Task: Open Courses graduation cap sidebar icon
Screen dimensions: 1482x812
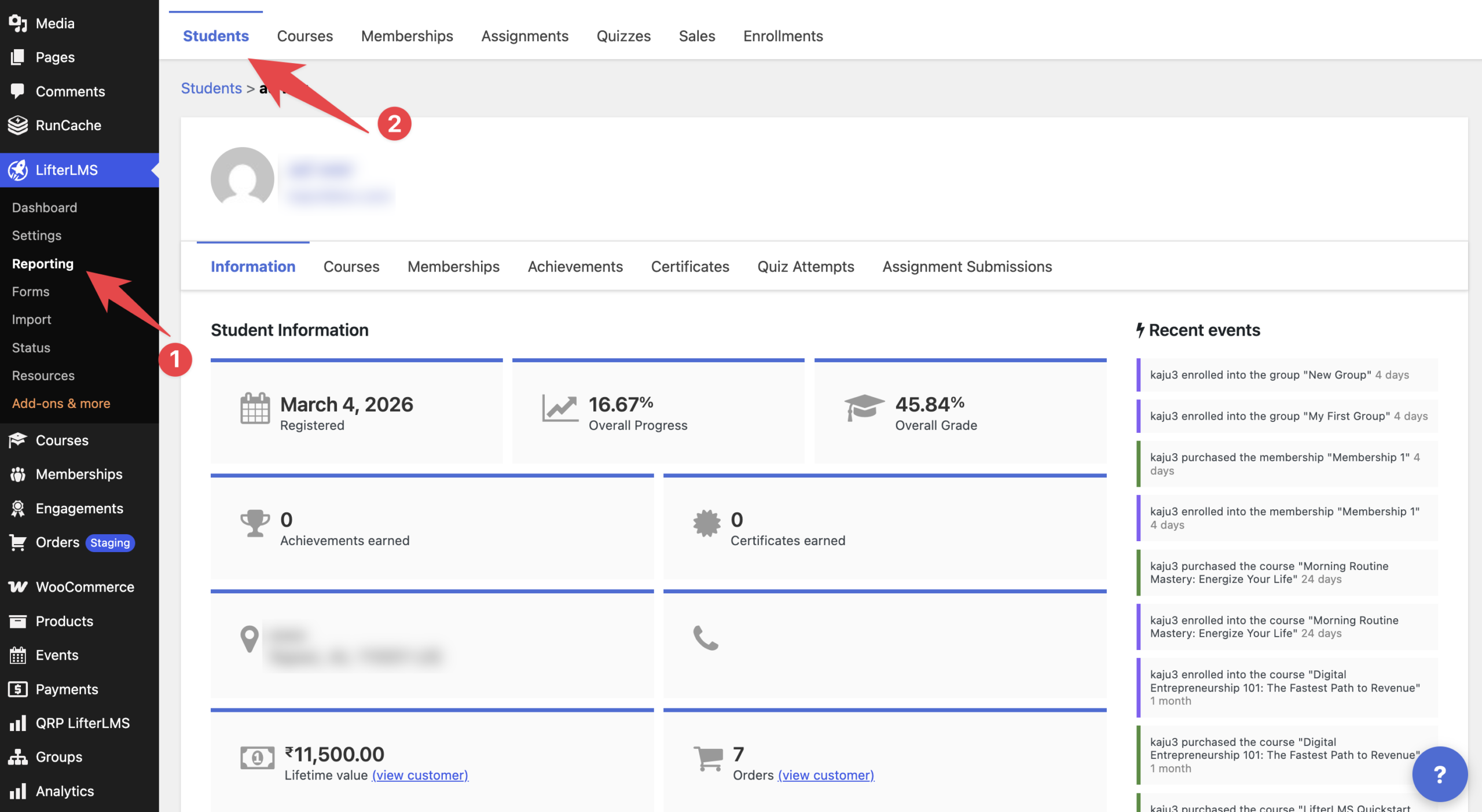Action: pos(18,440)
